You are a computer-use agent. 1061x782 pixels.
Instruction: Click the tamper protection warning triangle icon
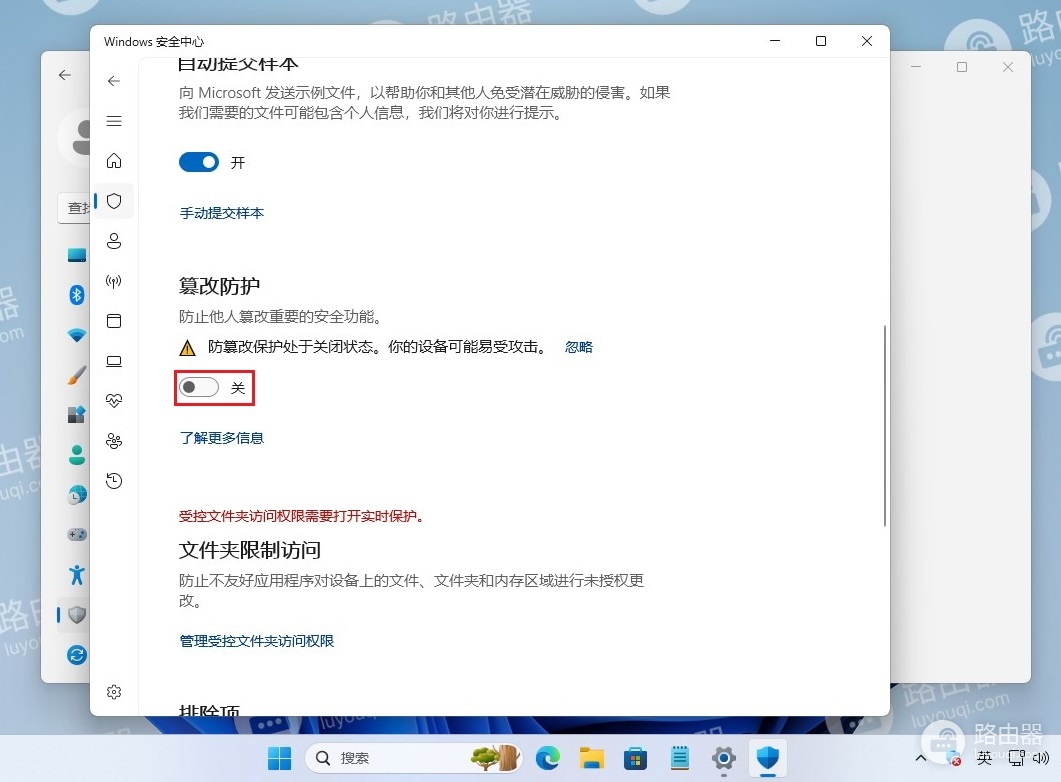(x=187, y=348)
